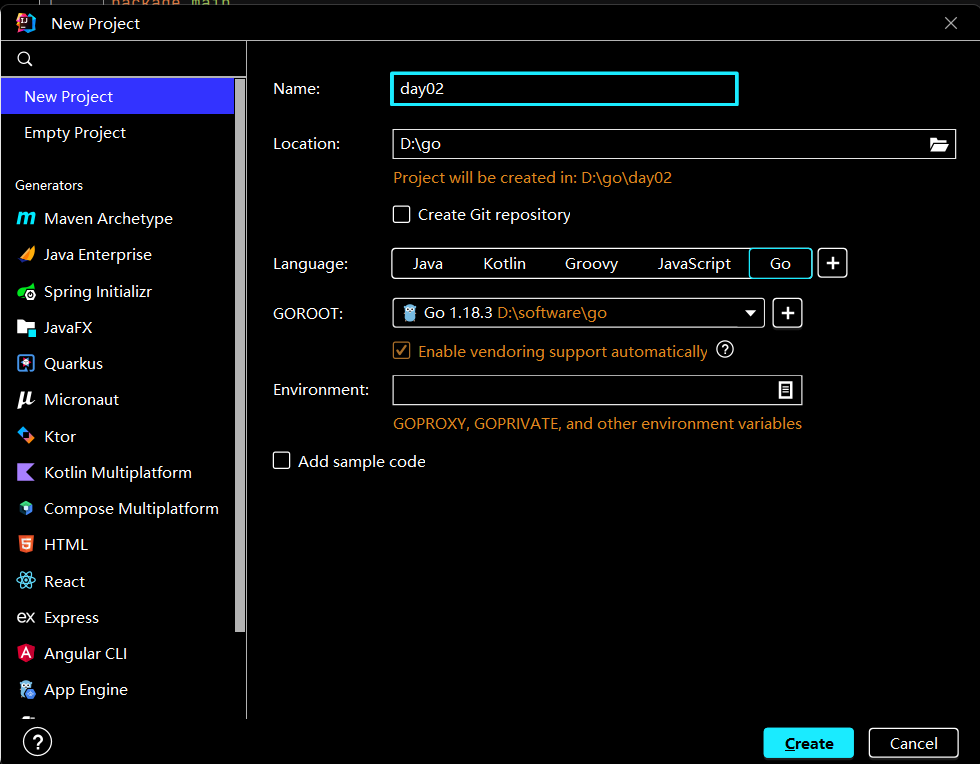Click the 'Project will be created in' hint
This screenshot has height=764, width=980.
[532, 178]
